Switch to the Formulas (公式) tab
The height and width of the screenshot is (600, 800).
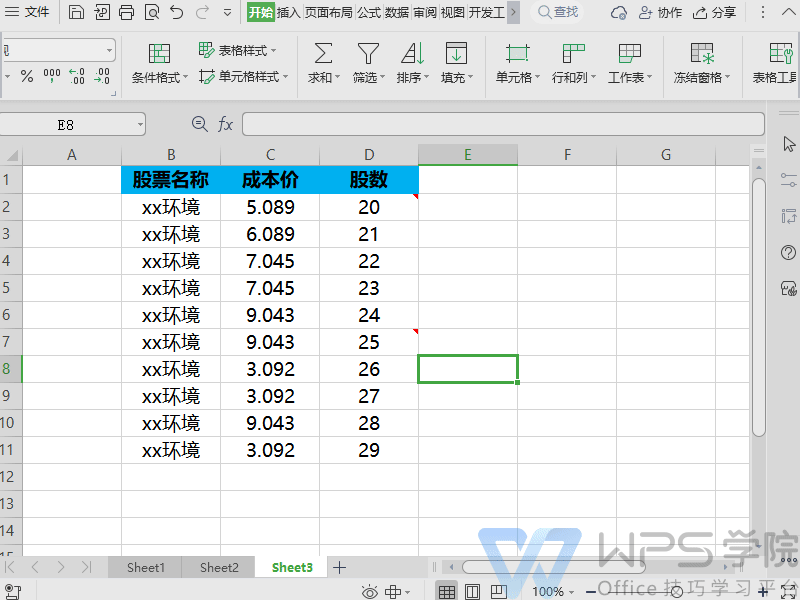pos(369,12)
